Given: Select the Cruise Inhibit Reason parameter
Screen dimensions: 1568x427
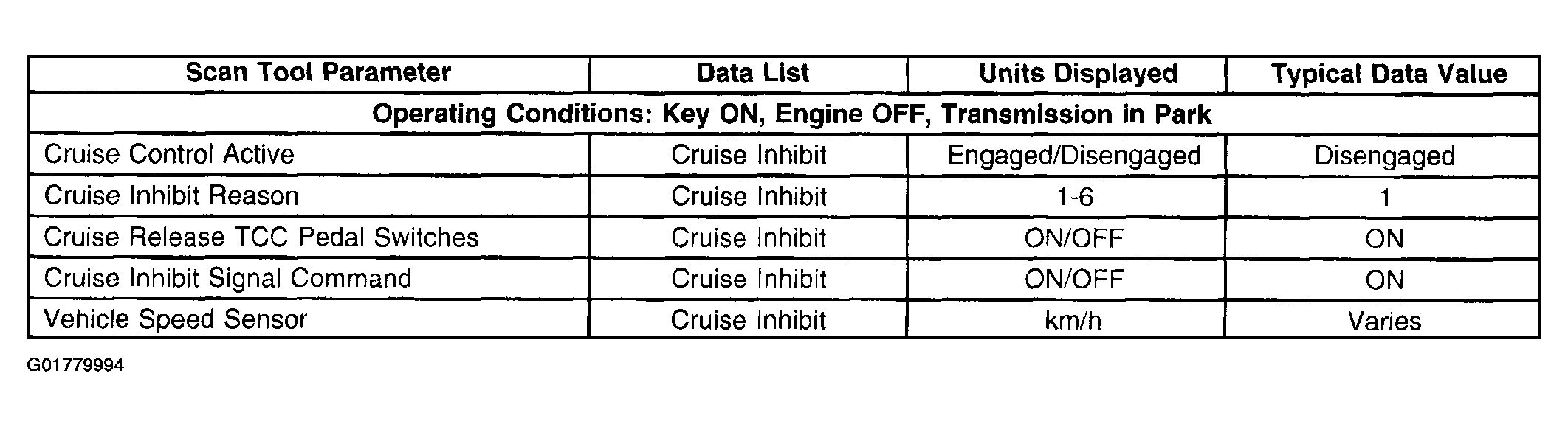Looking at the screenshot, I should pyautogui.click(x=171, y=196).
